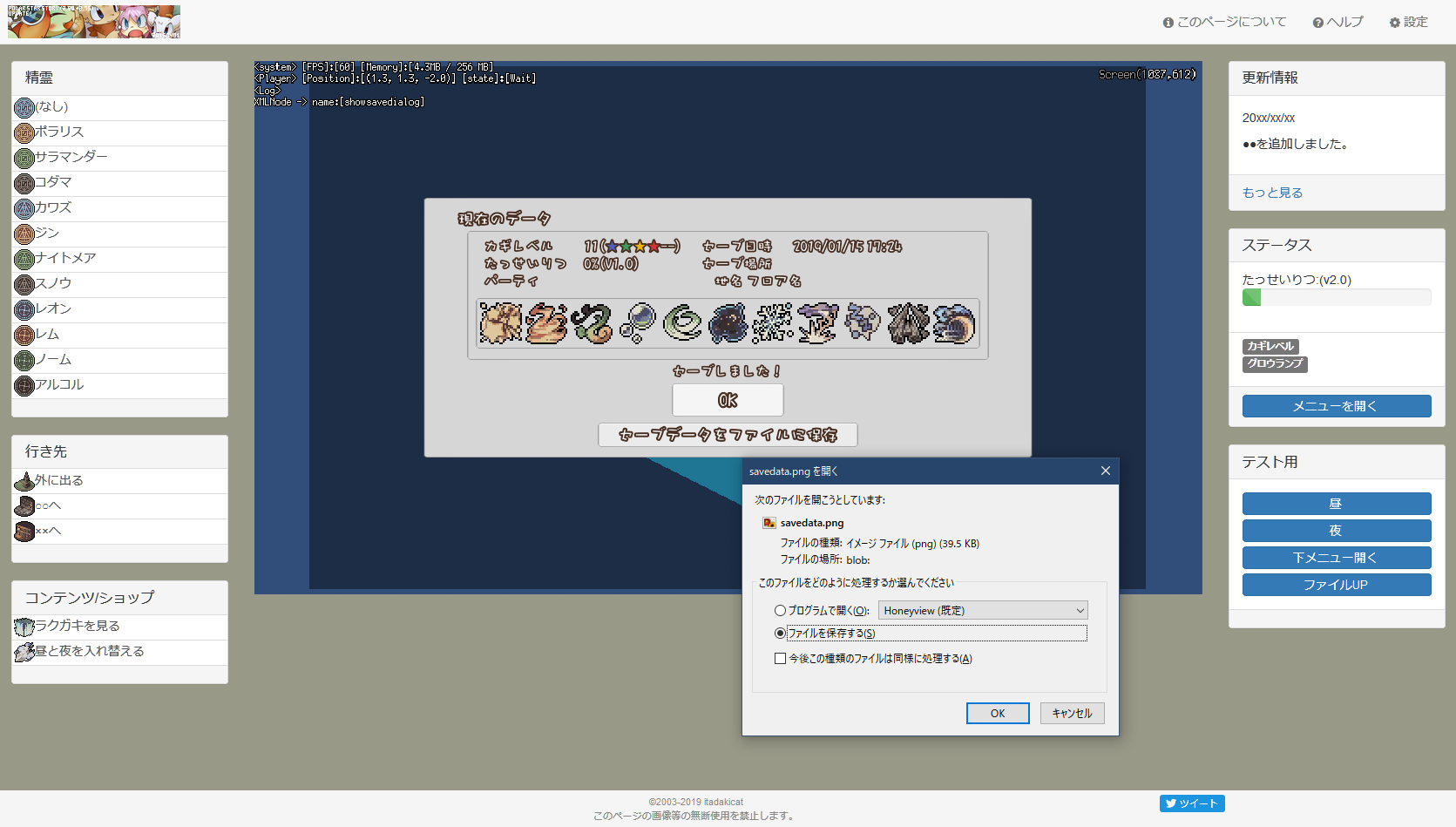The image size is (1456, 827).
Task: Click the Twitter ツイート button
Action: (x=1191, y=803)
